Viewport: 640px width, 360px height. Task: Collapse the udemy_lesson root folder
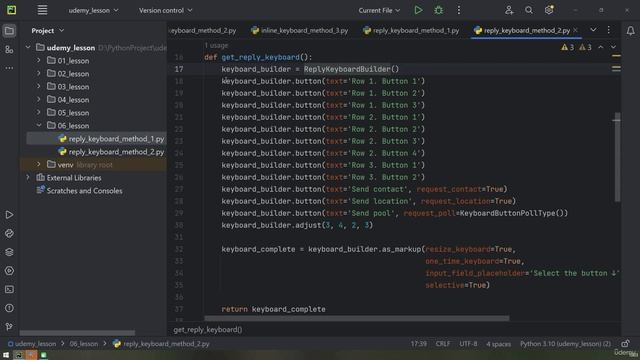click(28, 48)
